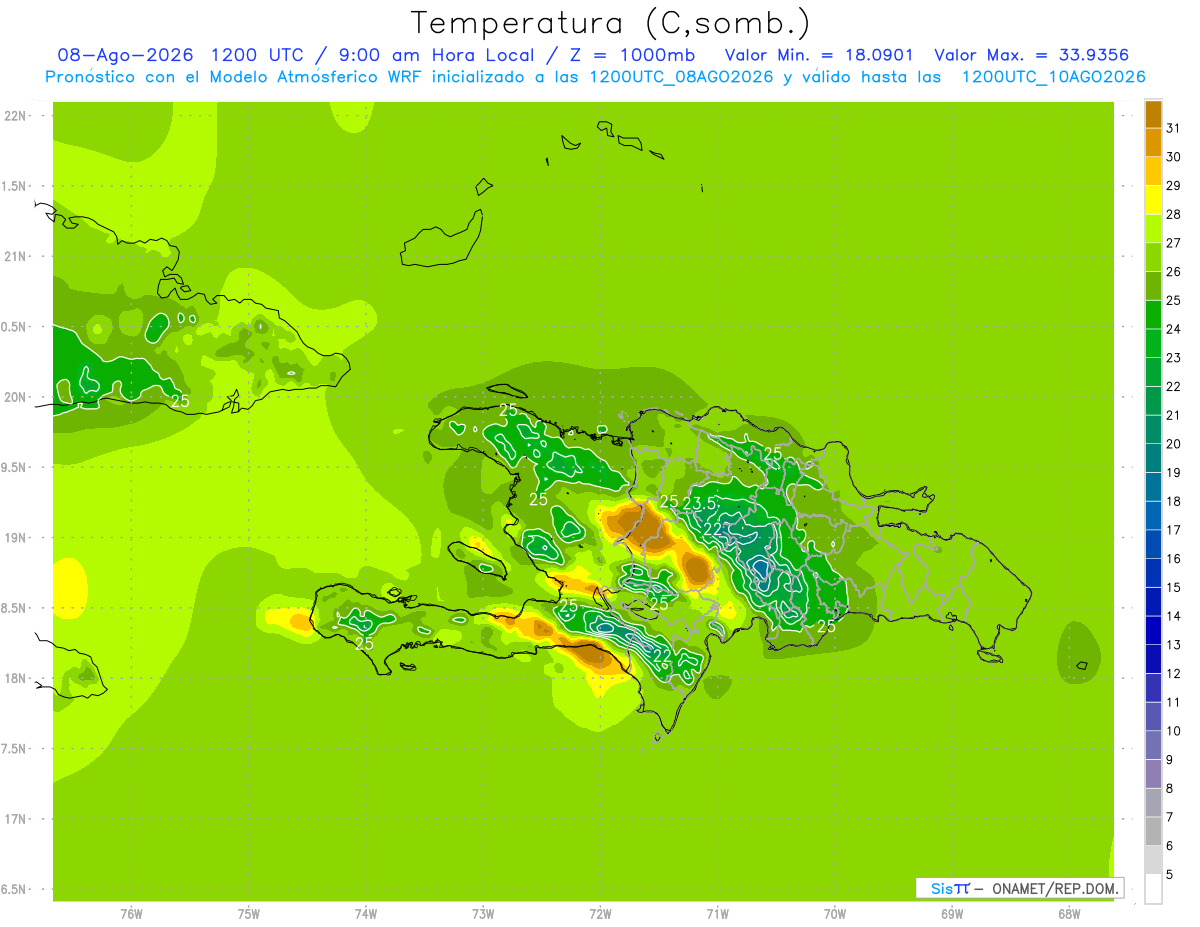Click the level text "Z = 1000mb"
1200x927 pixels.
[x=632, y=55]
